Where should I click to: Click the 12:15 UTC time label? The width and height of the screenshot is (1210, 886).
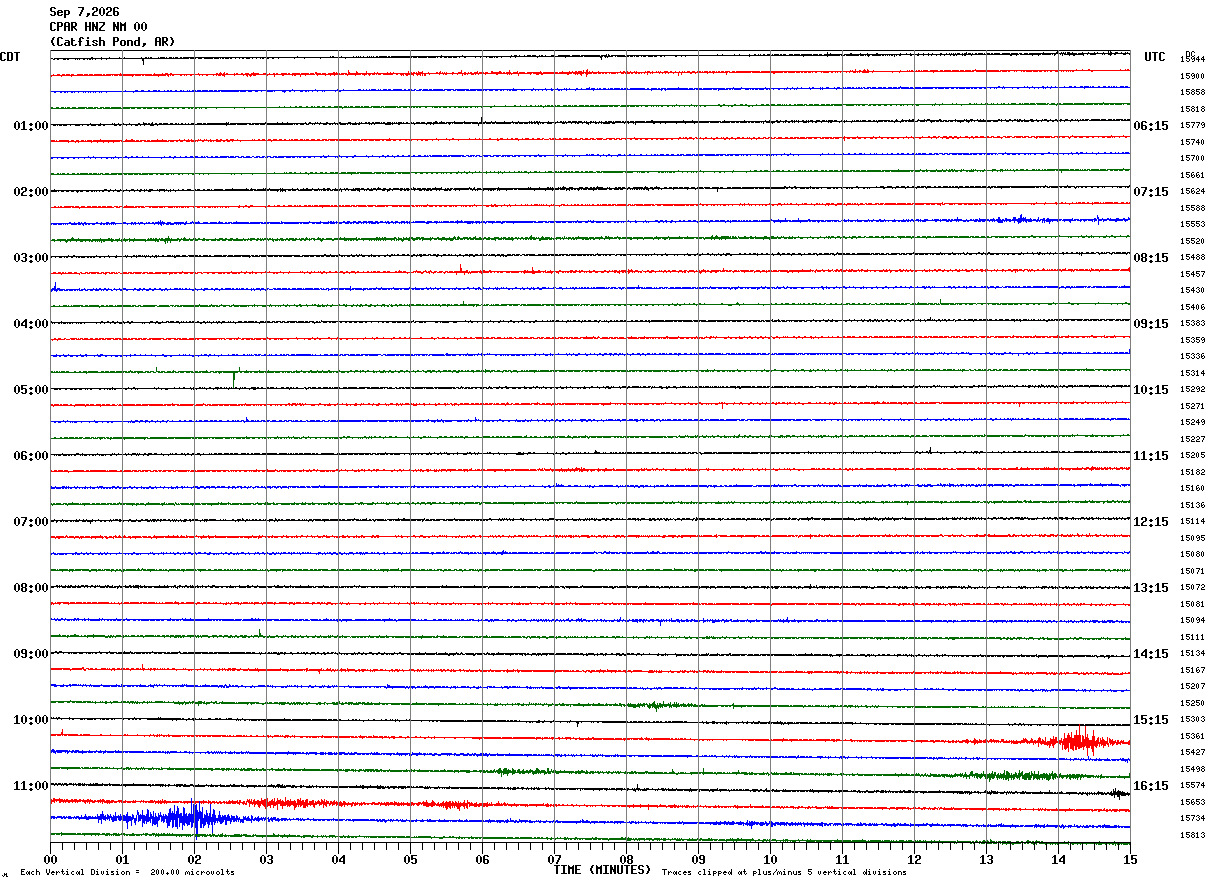tap(1151, 522)
